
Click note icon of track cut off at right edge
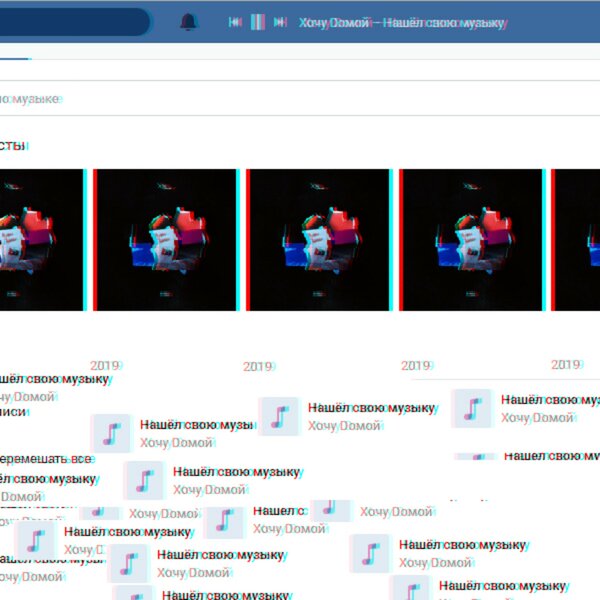click(471, 409)
